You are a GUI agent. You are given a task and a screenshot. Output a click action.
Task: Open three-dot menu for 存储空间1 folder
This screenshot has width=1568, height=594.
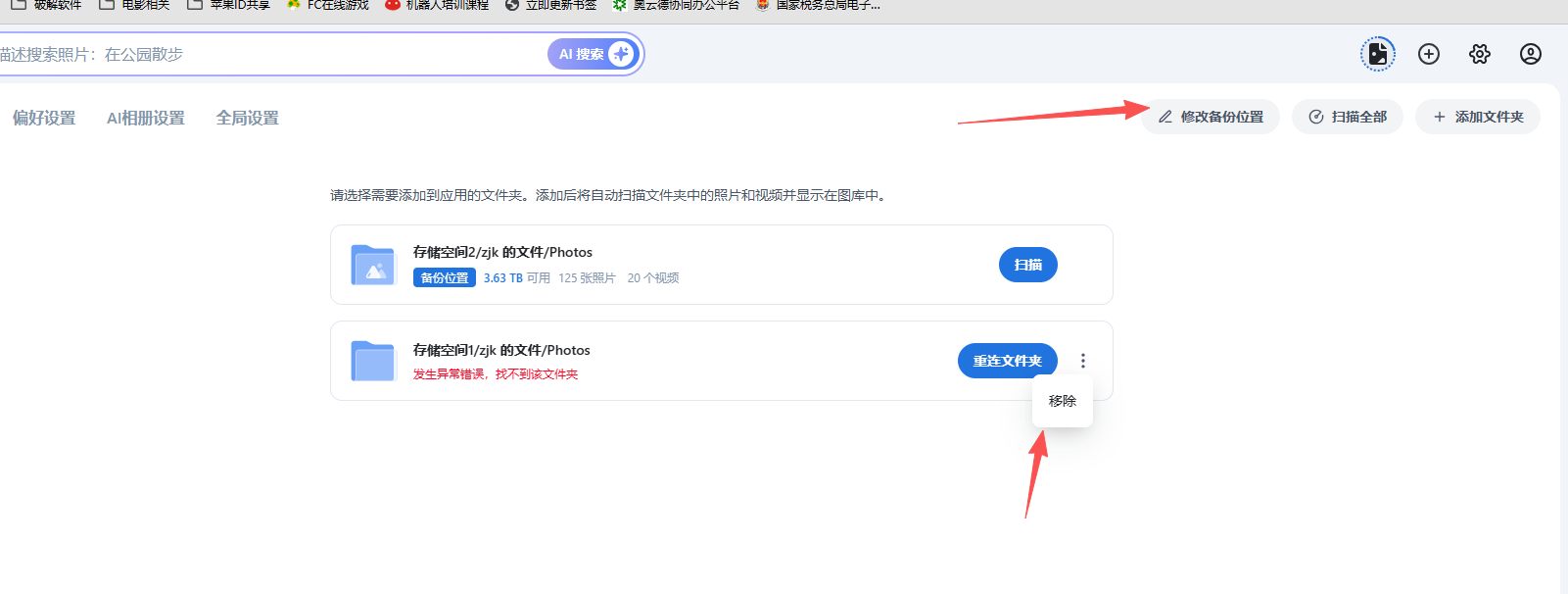tap(1083, 361)
